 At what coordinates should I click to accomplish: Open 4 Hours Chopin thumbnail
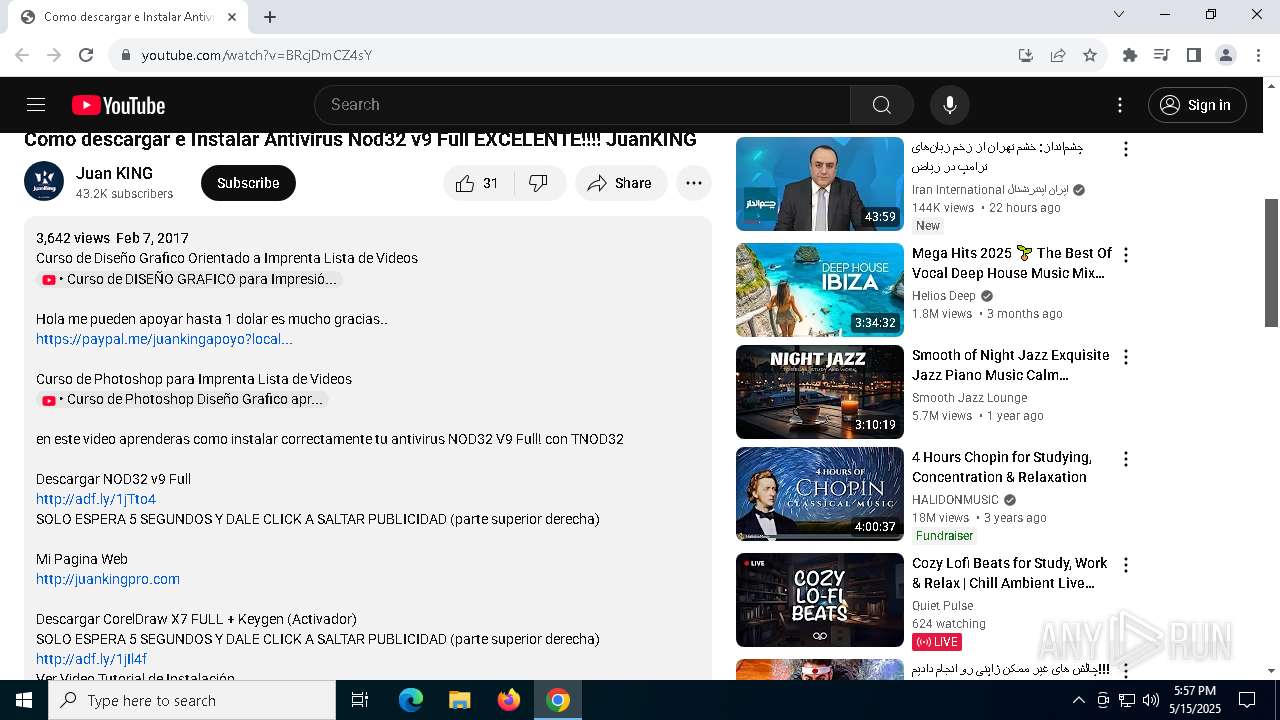point(820,494)
